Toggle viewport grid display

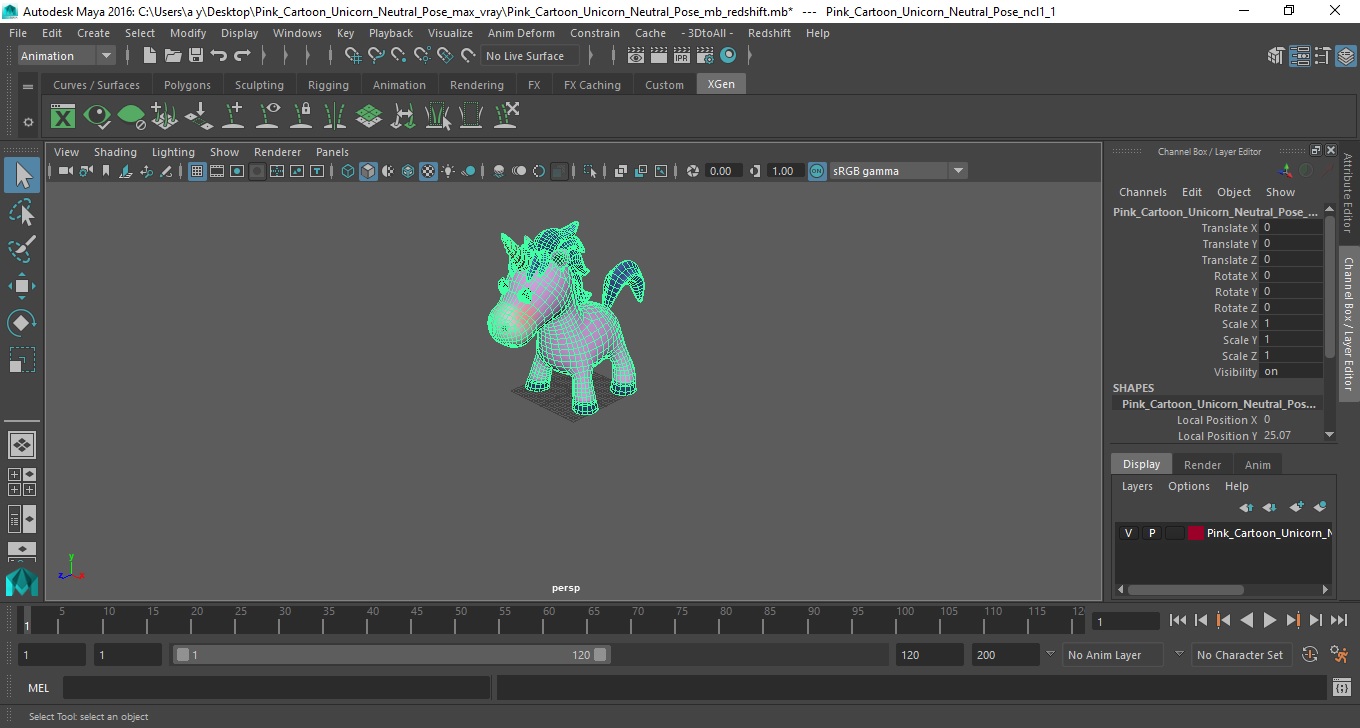(197, 171)
